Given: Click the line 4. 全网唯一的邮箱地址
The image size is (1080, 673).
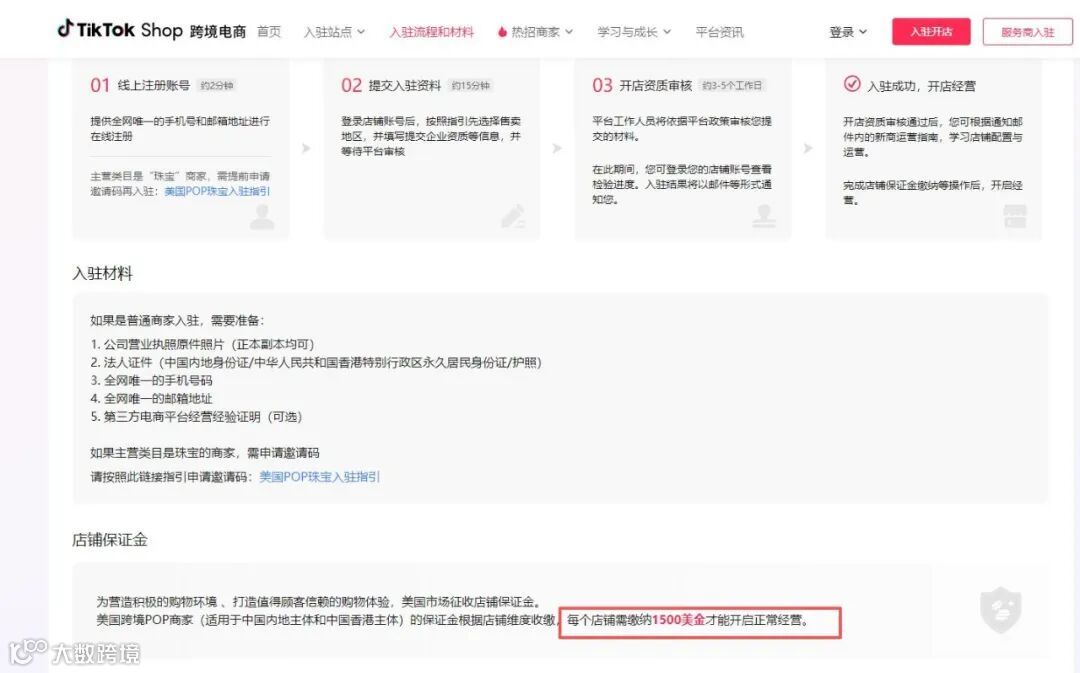Looking at the screenshot, I should (152, 398).
